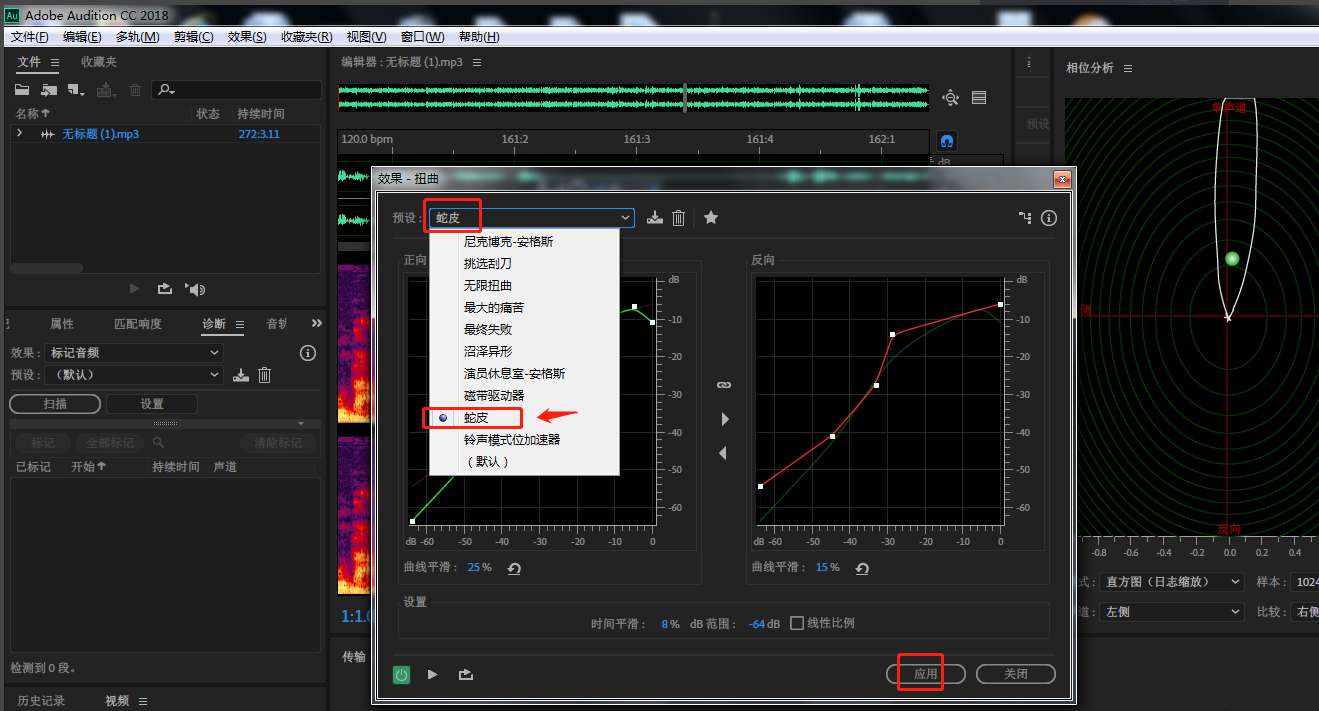Disable the effect with the green power toggle

pos(400,674)
